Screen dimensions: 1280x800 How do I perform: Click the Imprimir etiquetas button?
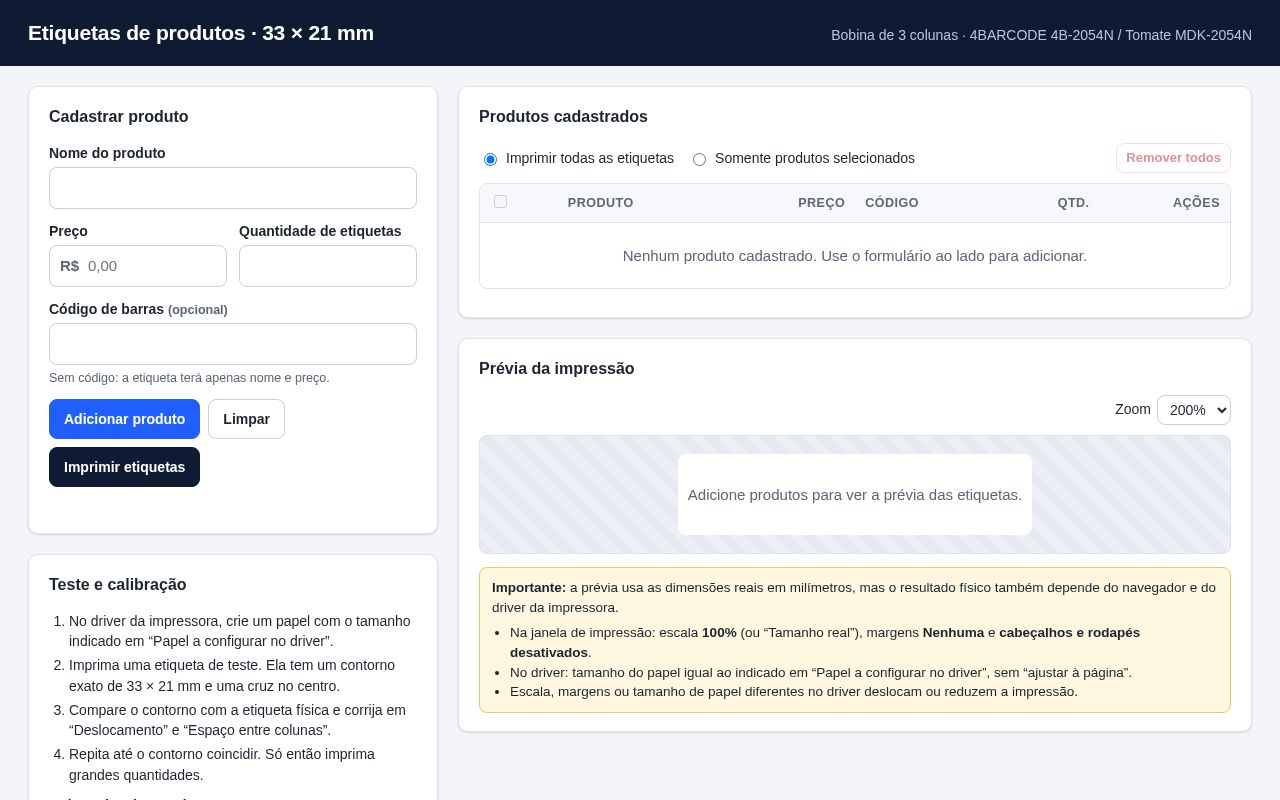(x=124, y=467)
